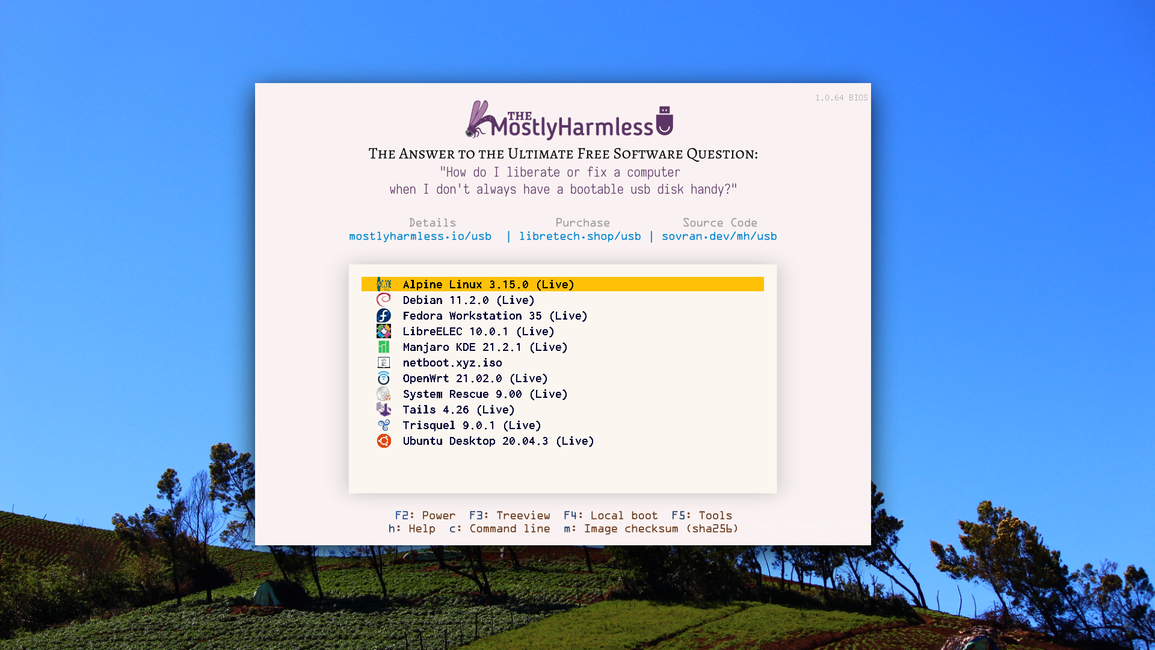This screenshot has width=1155, height=650.
Task: Choose Fedora Workstation 35 (Live)
Action: coord(563,315)
